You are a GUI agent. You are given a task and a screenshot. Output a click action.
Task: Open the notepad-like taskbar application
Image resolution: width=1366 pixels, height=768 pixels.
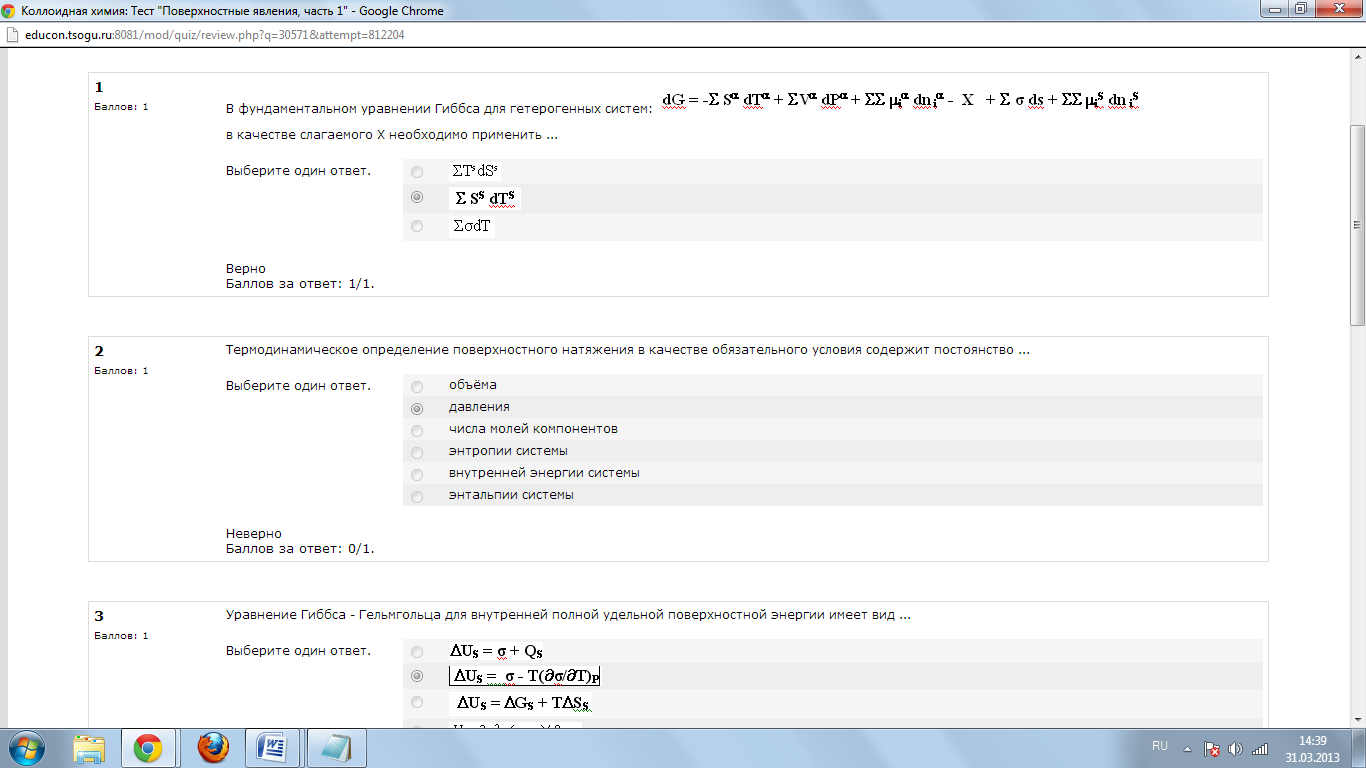click(x=335, y=747)
